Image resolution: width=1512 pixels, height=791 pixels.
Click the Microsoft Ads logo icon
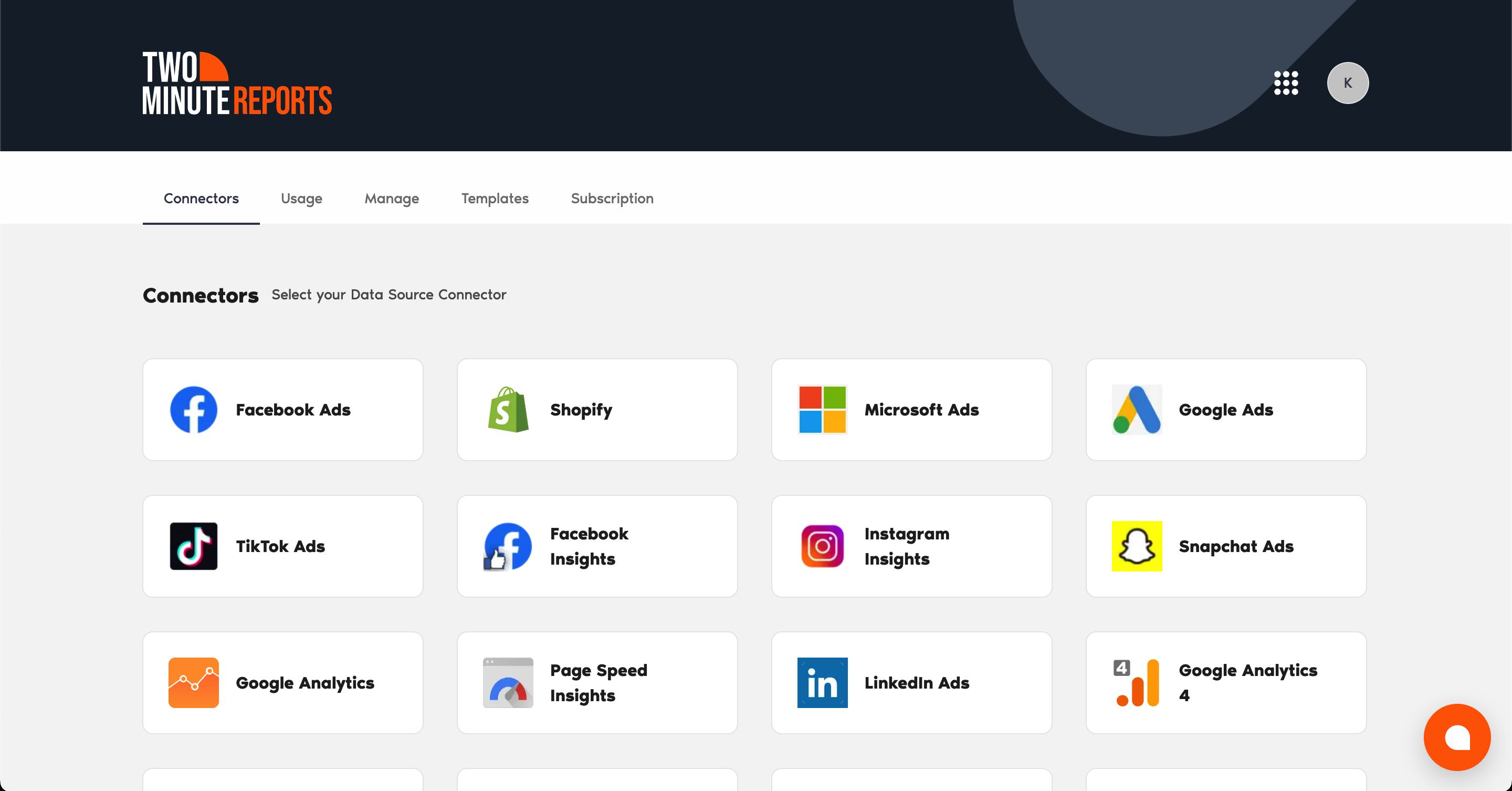(x=822, y=410)
